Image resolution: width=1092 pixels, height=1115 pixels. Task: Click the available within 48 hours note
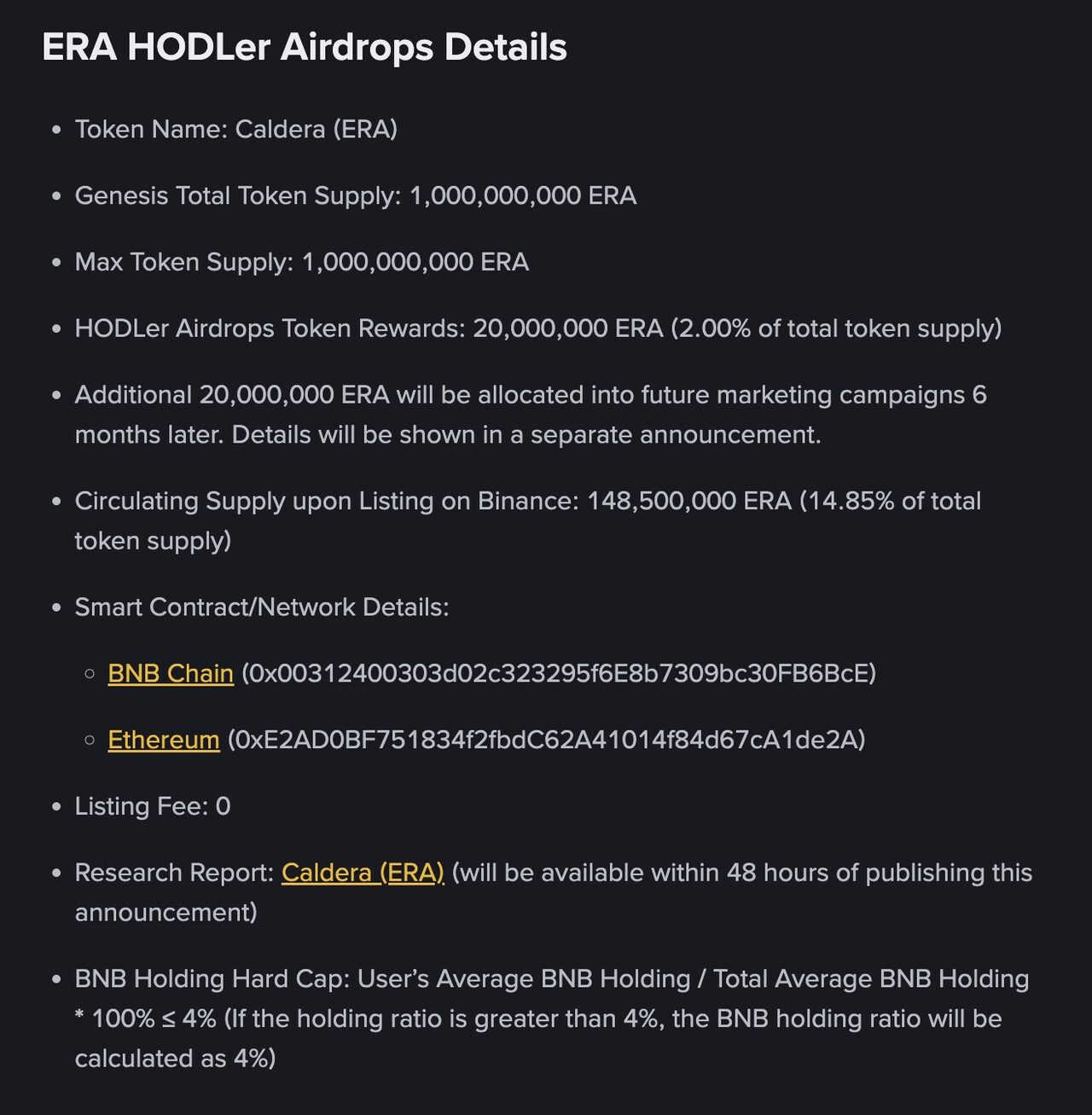(x=742, y=872)
